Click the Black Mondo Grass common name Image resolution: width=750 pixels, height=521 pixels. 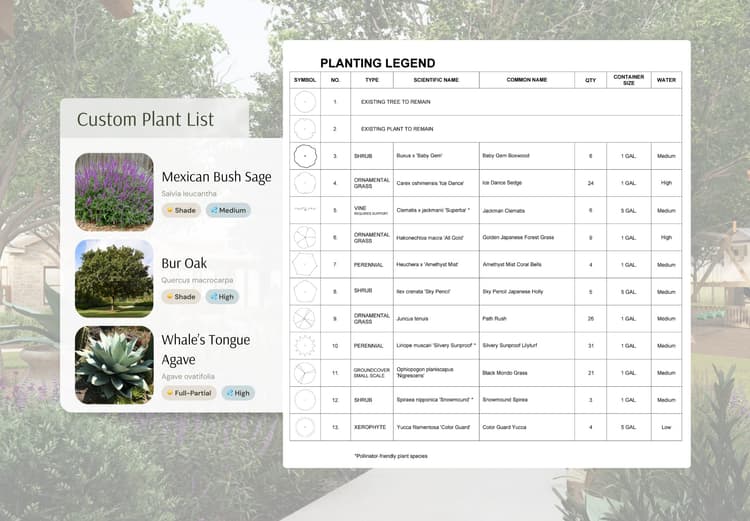[x=505, y=373]
